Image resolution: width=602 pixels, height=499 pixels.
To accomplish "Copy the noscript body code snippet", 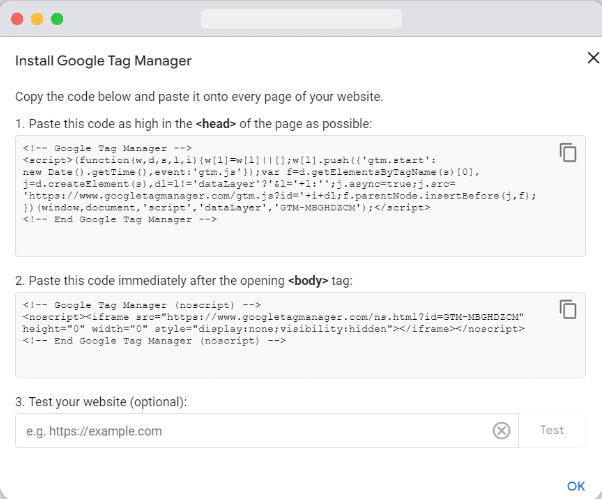I will coord(568,309).
